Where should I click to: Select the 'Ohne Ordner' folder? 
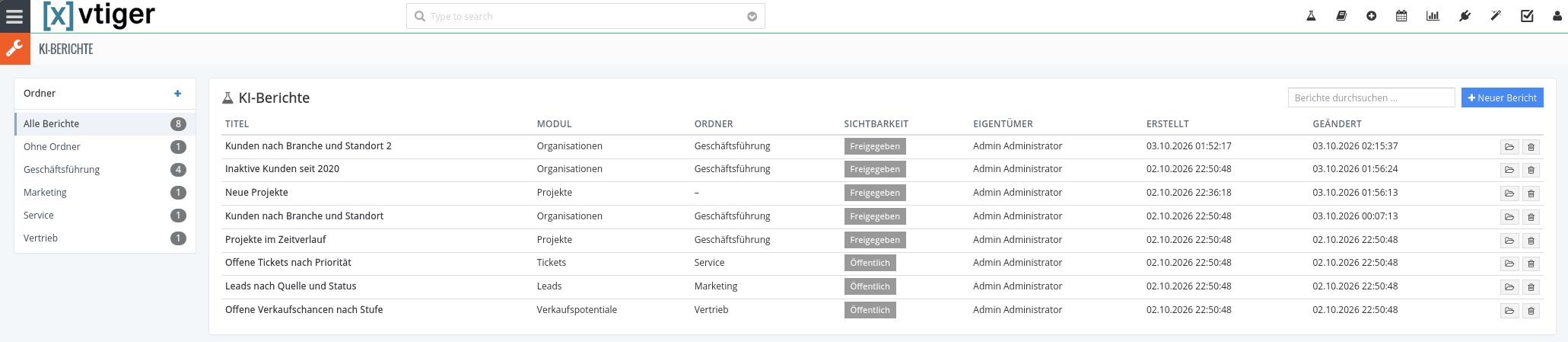(x=105, y=146)
